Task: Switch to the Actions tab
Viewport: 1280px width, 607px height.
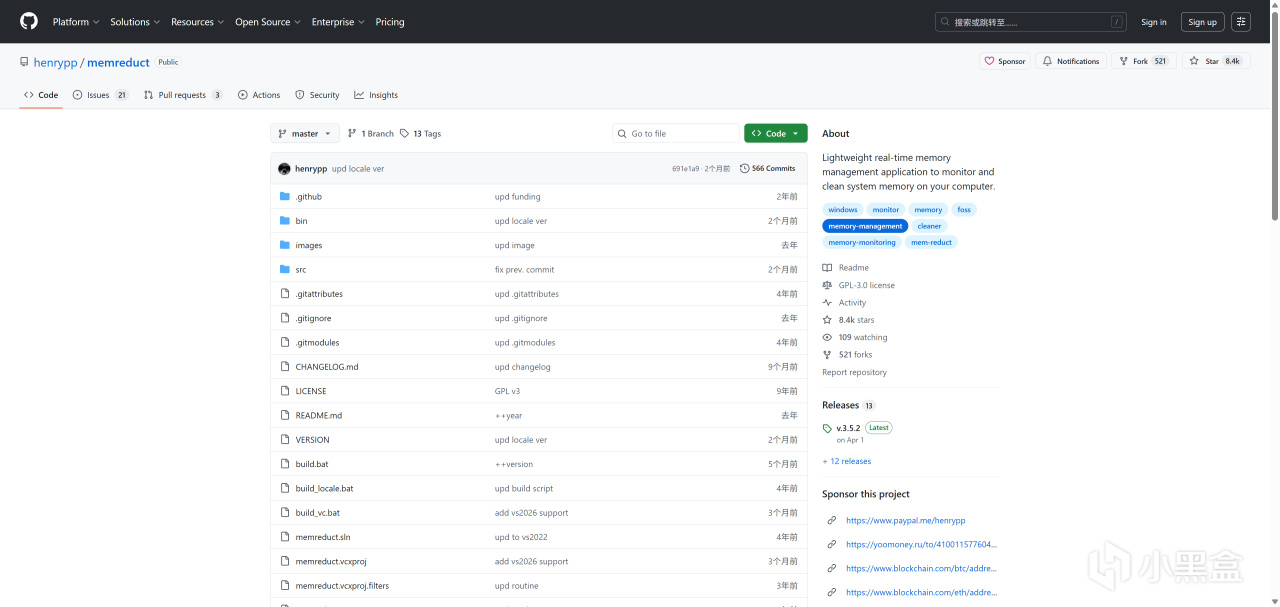Action: pos(259,95)
